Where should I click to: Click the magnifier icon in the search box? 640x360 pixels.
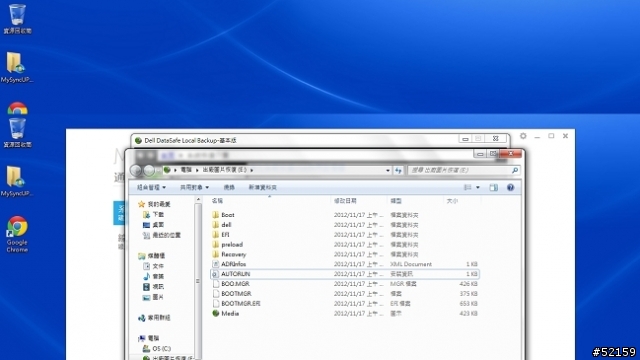pos(515,170)
